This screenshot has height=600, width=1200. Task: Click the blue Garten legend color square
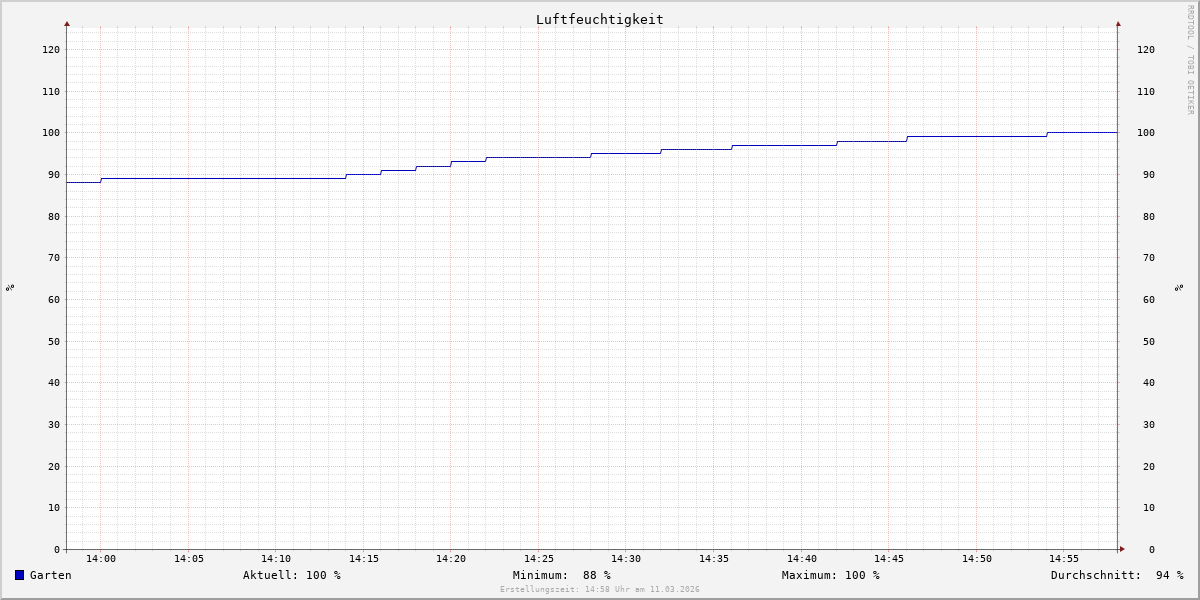pos(19,575)
